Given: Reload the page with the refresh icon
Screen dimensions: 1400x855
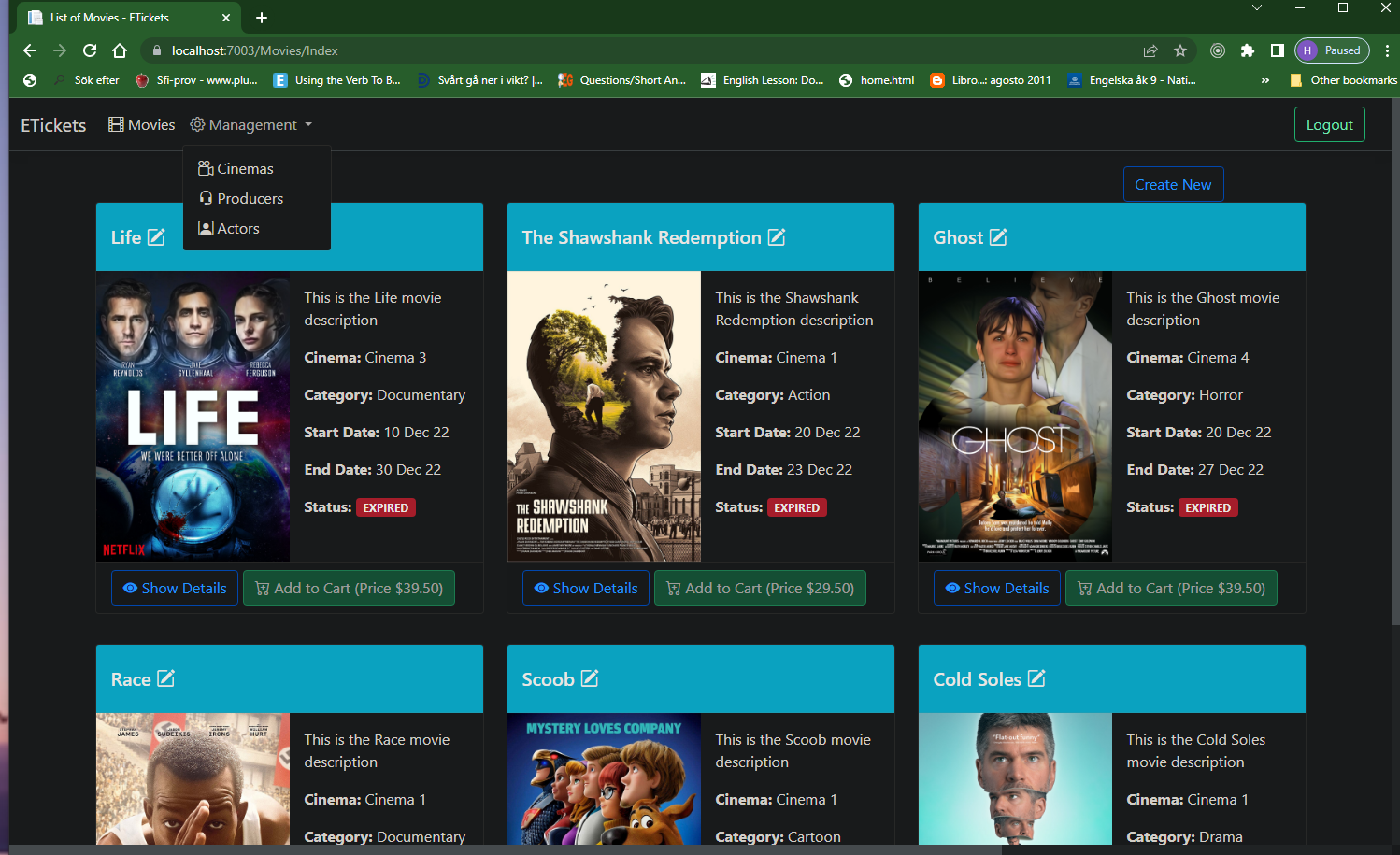Looking at the screenshot, I should (x=90, y=50).
